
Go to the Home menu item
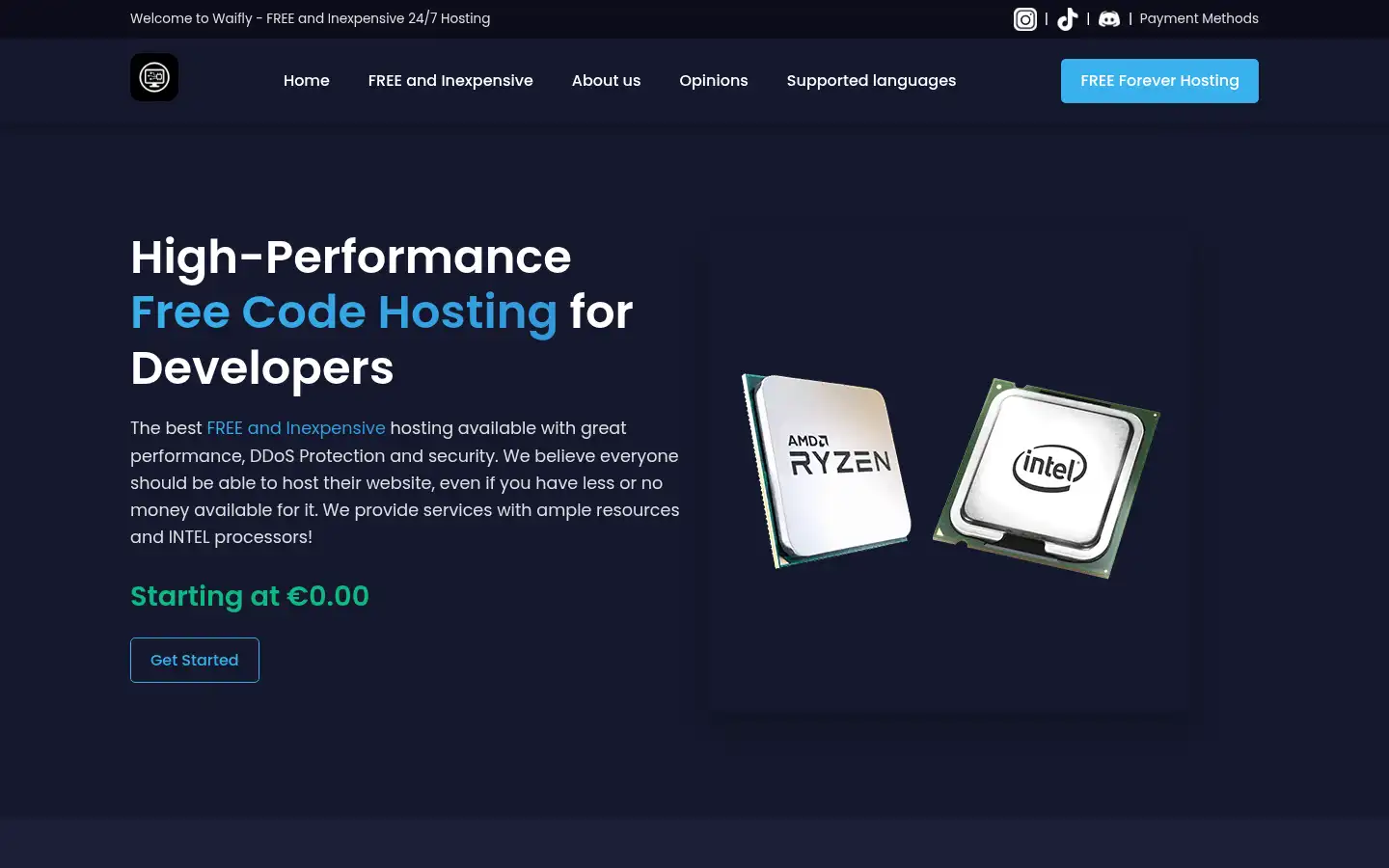click(307, 81)
